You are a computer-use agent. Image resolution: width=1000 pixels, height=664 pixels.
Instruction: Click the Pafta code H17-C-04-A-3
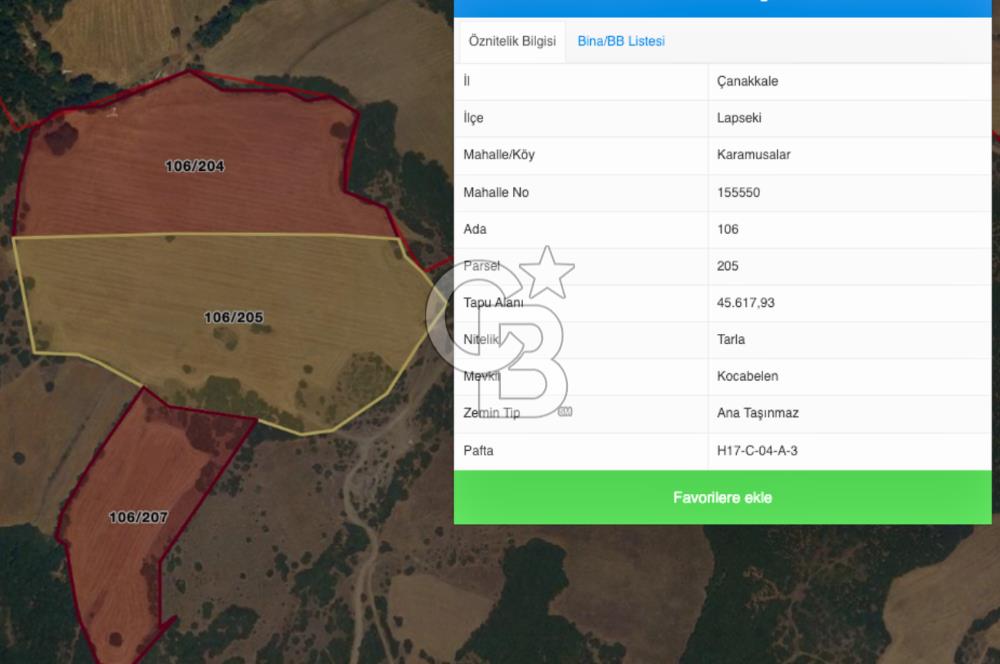coord(757,451)
